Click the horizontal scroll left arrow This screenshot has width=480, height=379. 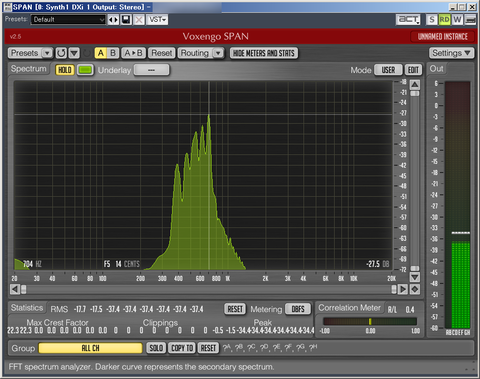pos(15,289)
